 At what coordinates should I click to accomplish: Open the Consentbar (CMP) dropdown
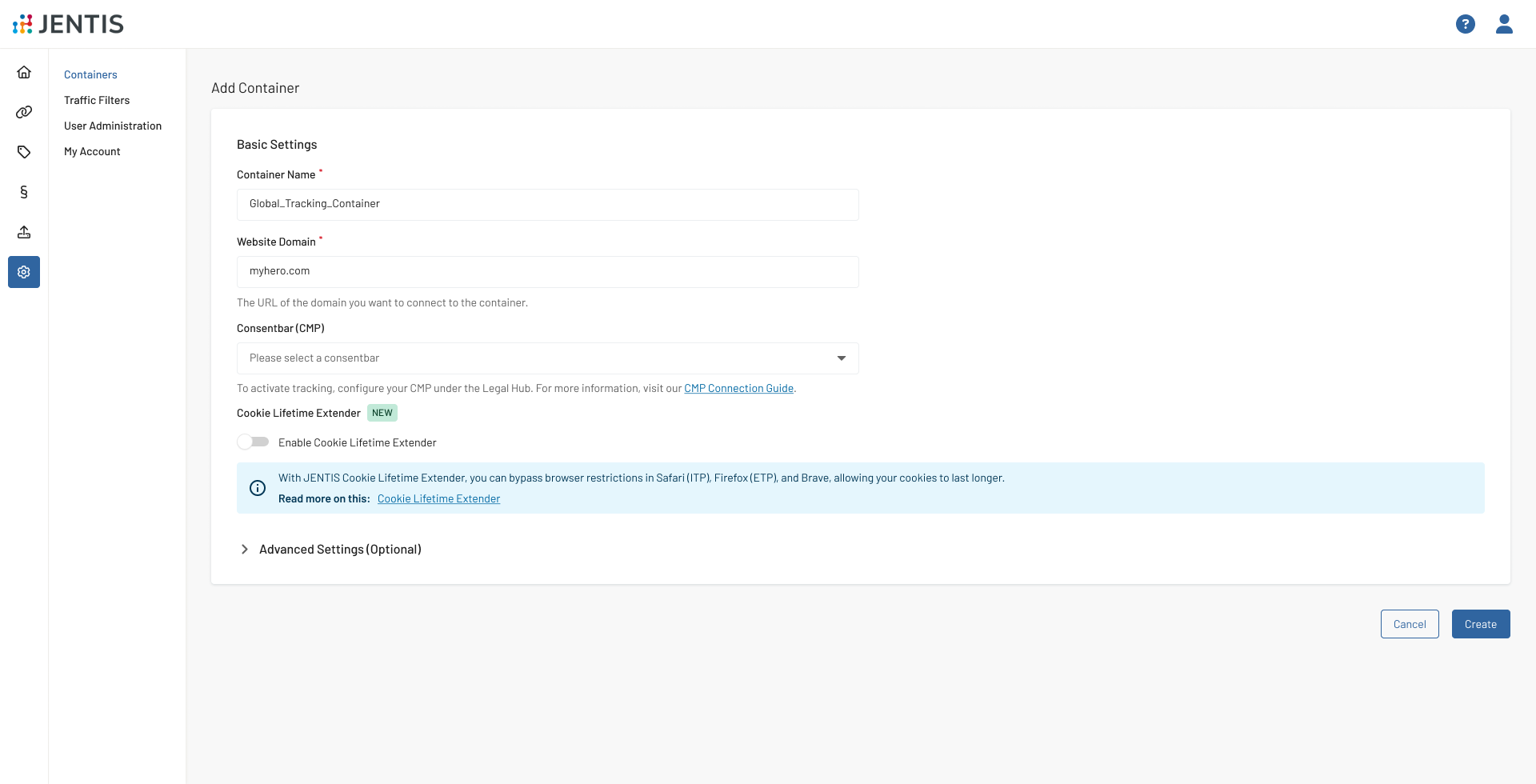[547, 358]
